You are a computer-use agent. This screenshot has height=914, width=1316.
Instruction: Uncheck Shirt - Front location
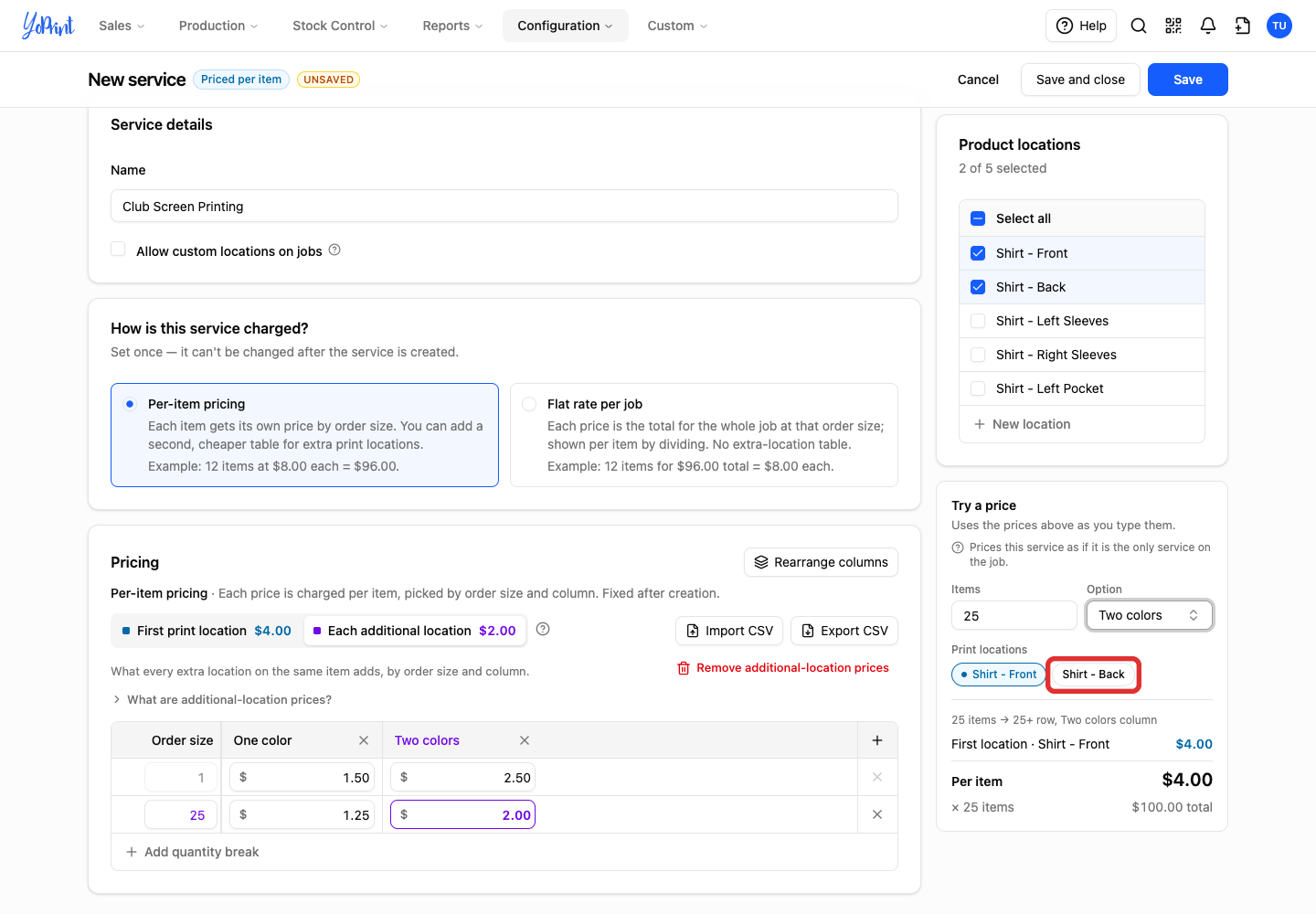[x=978, y=253]
